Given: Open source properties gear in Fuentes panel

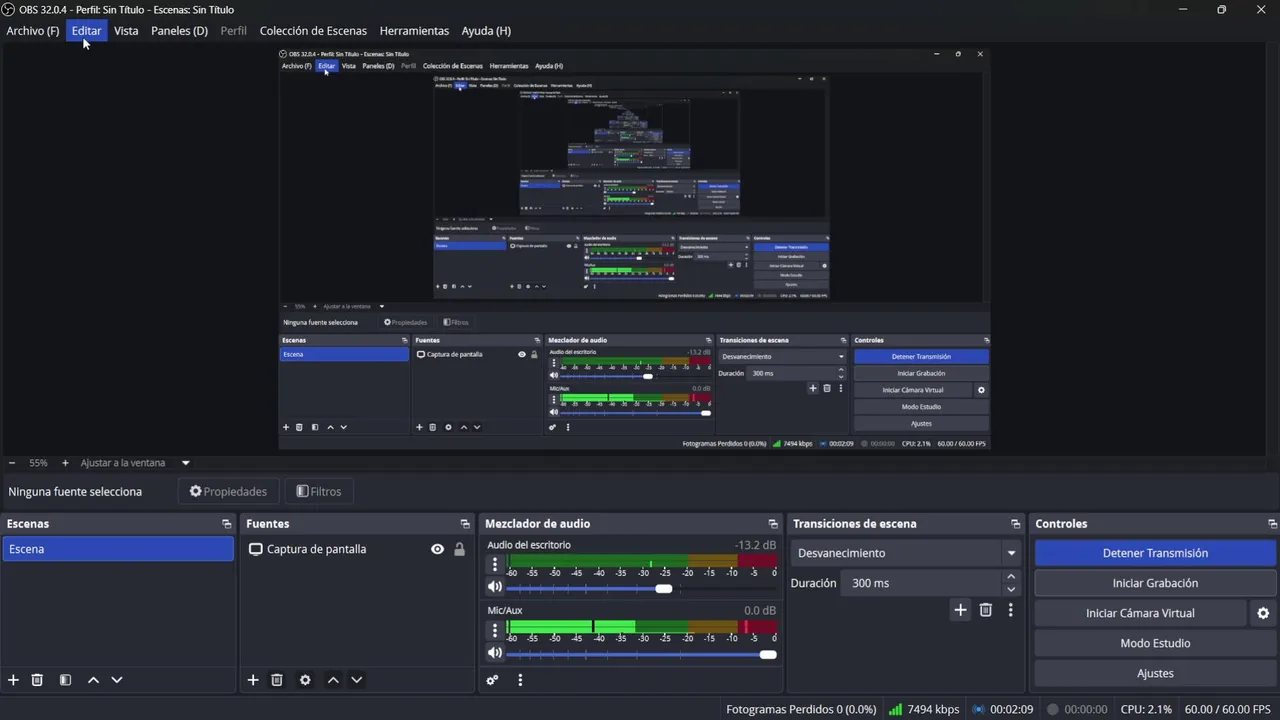Looking at the screenshot, I should coord(305,680).
